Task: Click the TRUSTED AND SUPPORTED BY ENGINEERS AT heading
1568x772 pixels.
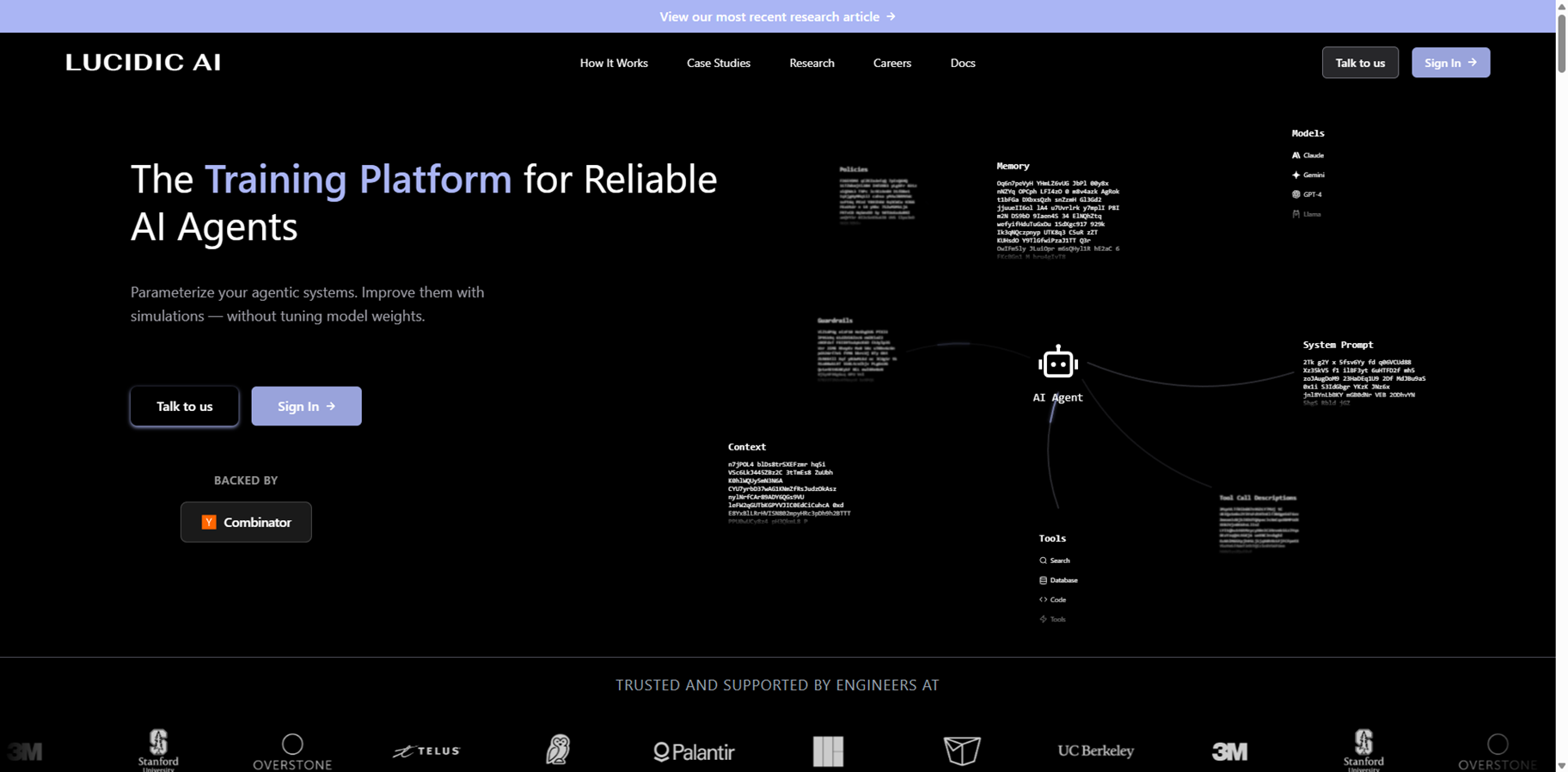Action: point(777,685)
